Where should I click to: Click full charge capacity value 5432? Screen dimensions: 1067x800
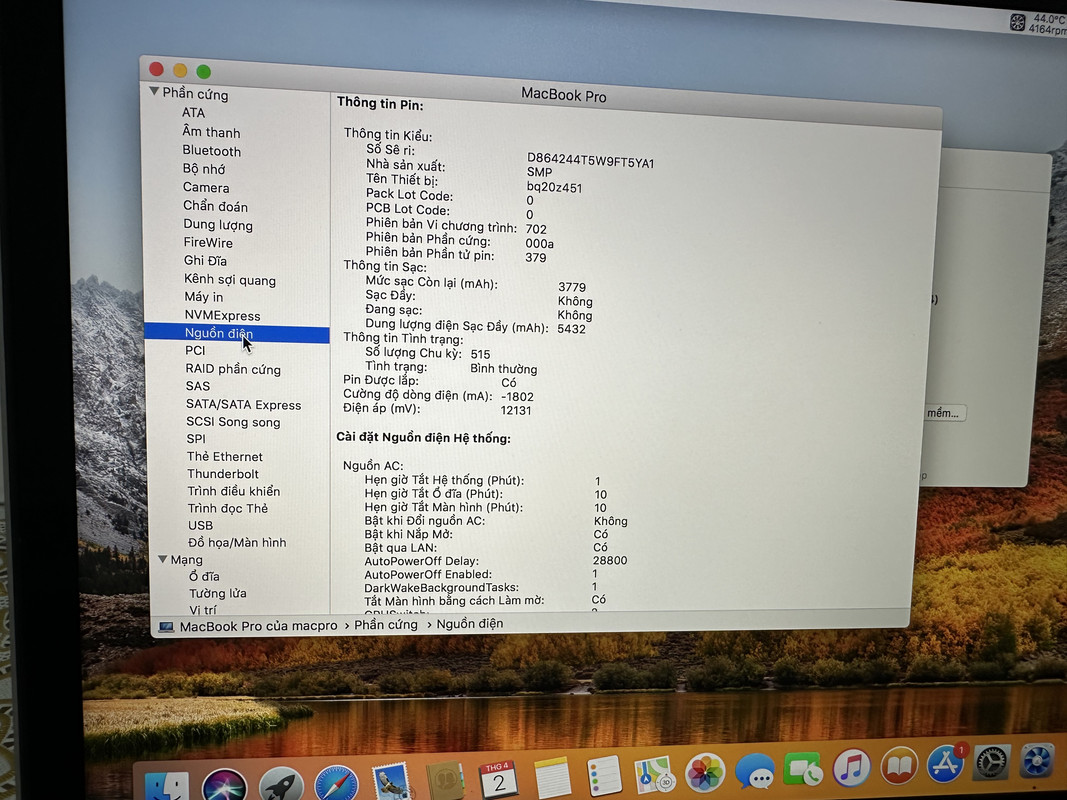point(571,329)
